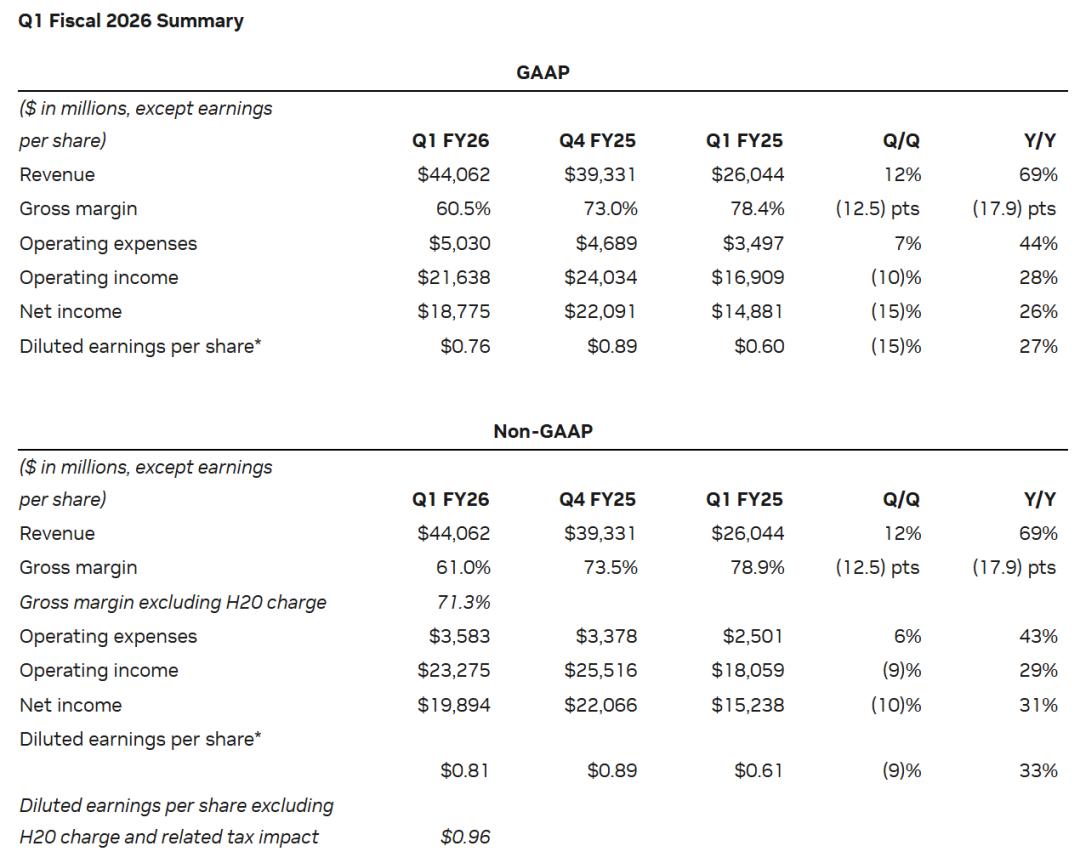
Task: Click GAAP Q1 FY26 revenue $44,062
Action: [x=453, y=174]
